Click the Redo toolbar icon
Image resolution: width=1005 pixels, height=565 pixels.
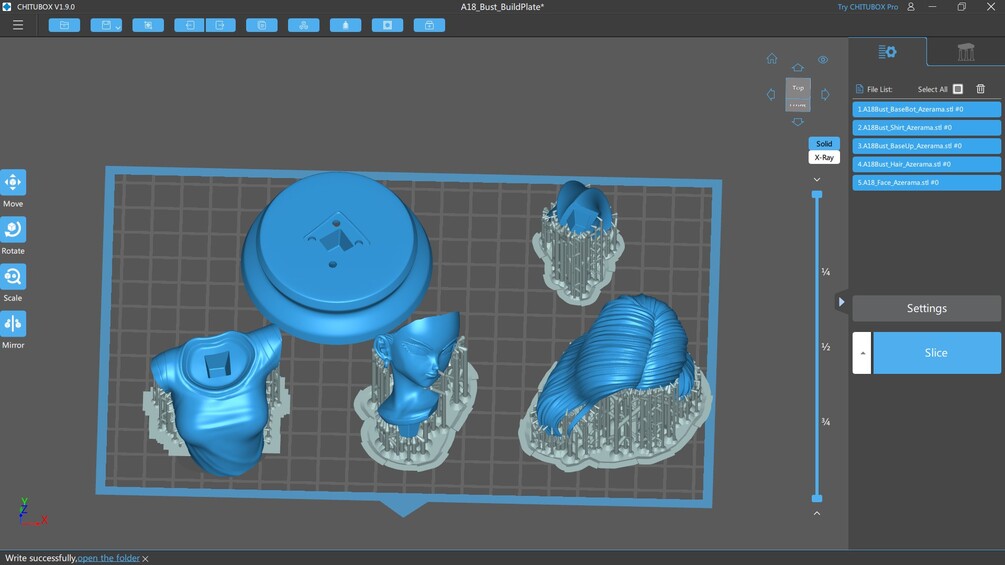[220, 26]
